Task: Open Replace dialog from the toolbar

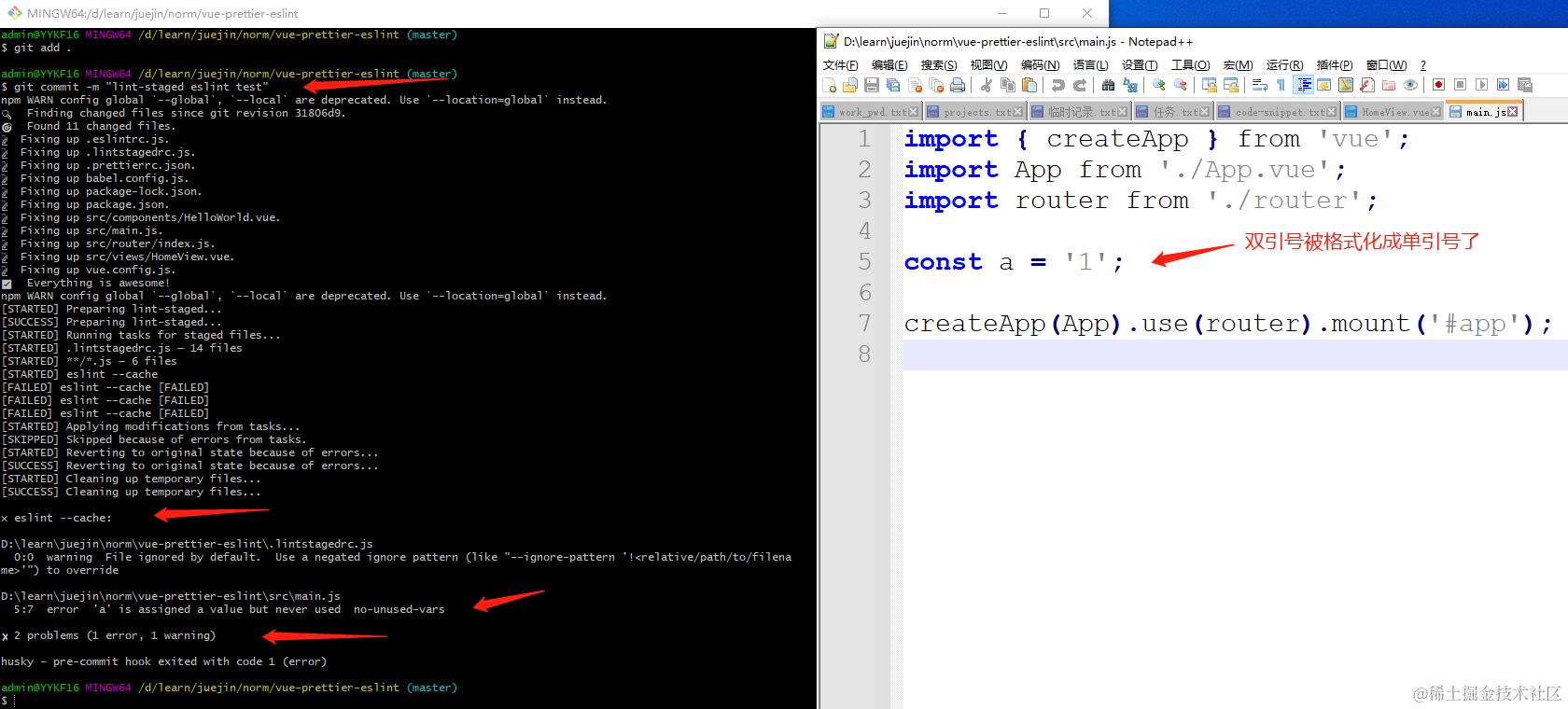Action: pyautogui.click(x=1130, y=85)
